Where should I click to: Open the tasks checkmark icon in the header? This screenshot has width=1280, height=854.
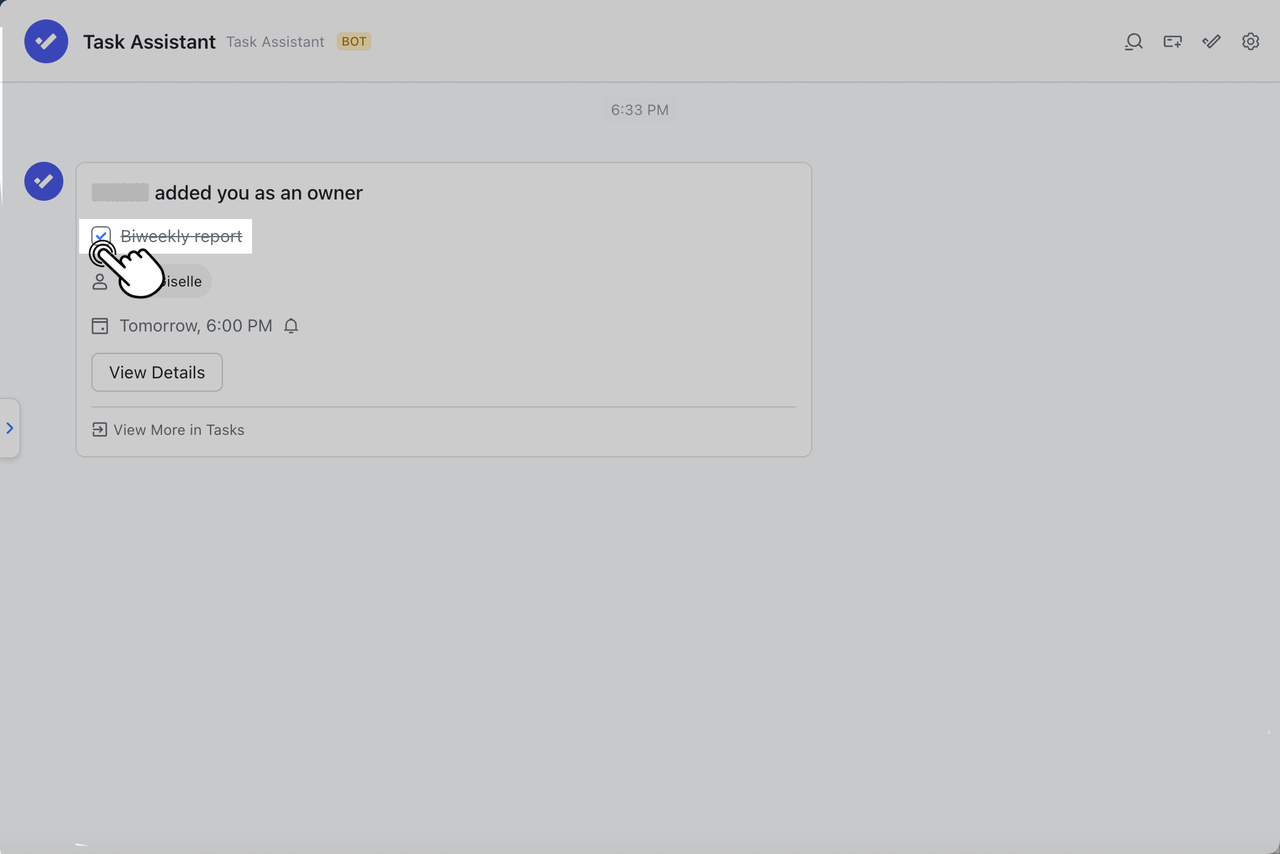(1211, 41)
